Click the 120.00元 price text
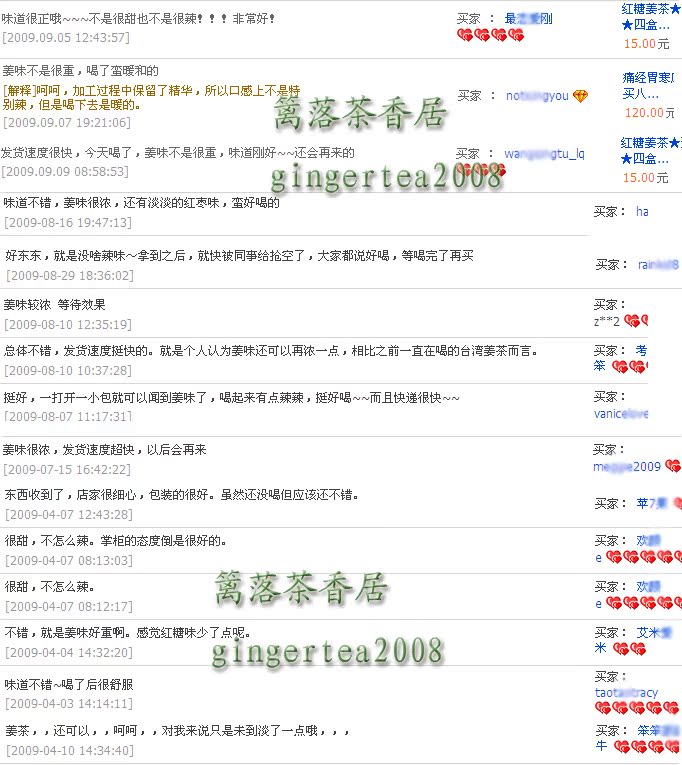The height and width of the screenshot is (765, 682). 649,113
